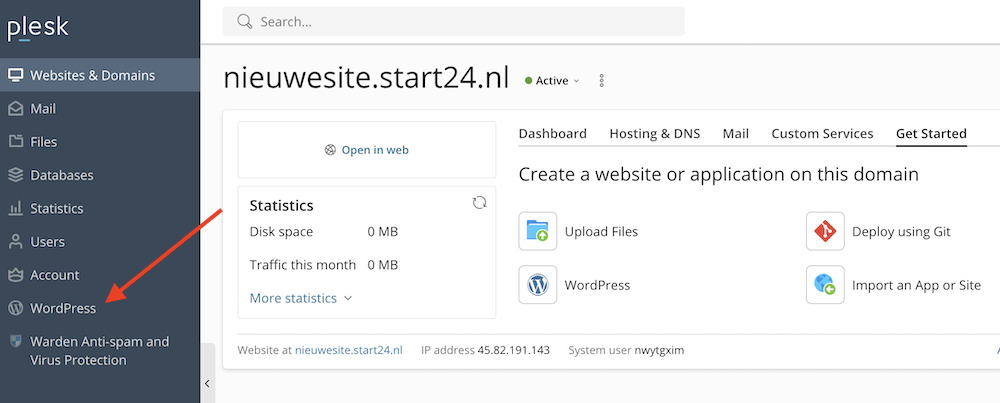This screenshot has width=1000, height=403.
Task: Click the Plesk logo
Action: tap(38, 28)
